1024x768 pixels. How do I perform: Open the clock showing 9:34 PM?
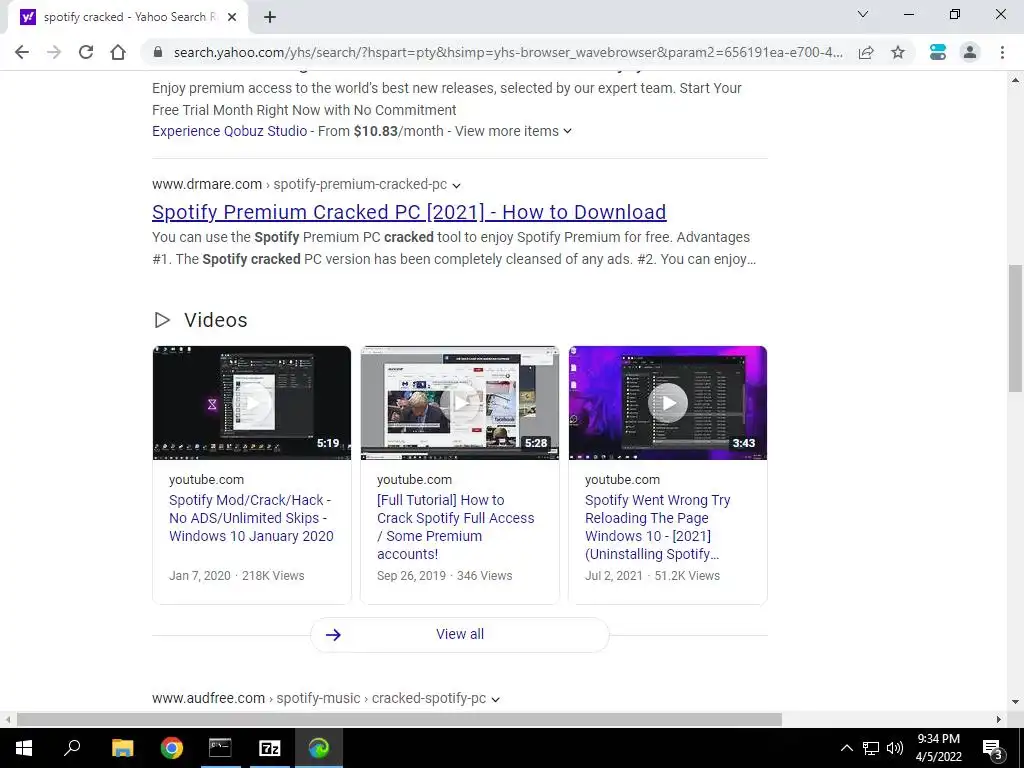pyautogui.click(x=938, y=748)
